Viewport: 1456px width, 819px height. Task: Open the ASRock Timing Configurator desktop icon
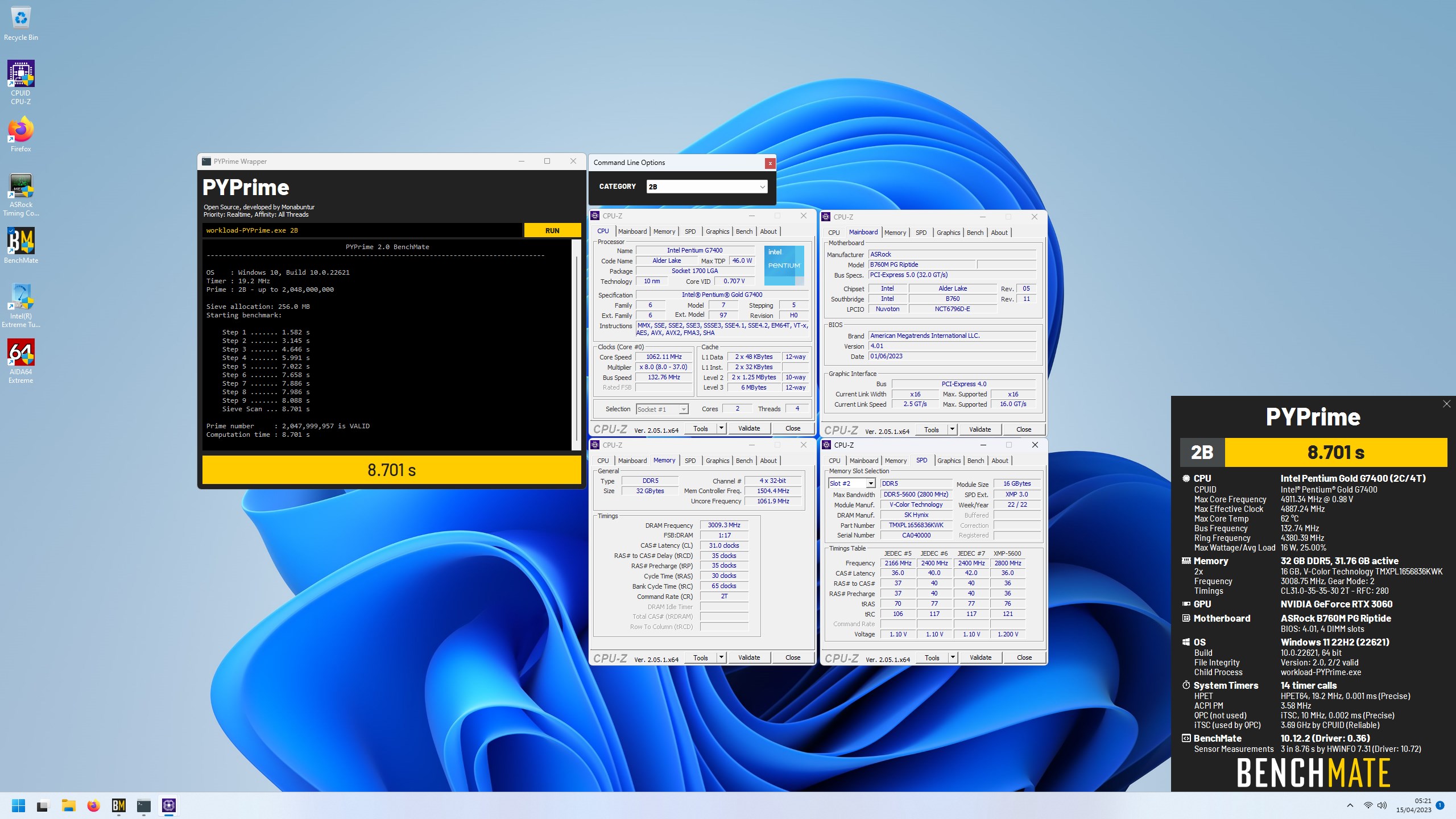click(x=20, y=195)
